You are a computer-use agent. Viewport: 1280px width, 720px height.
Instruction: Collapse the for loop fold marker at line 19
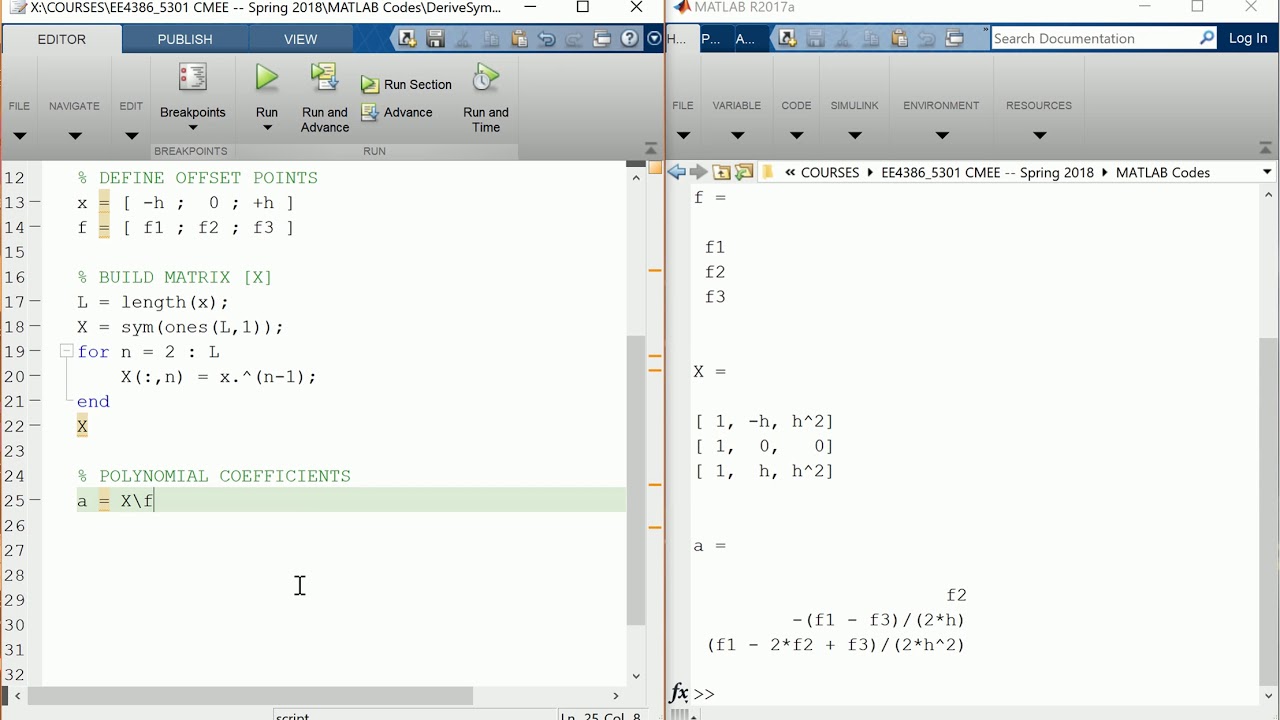[66, 351]
